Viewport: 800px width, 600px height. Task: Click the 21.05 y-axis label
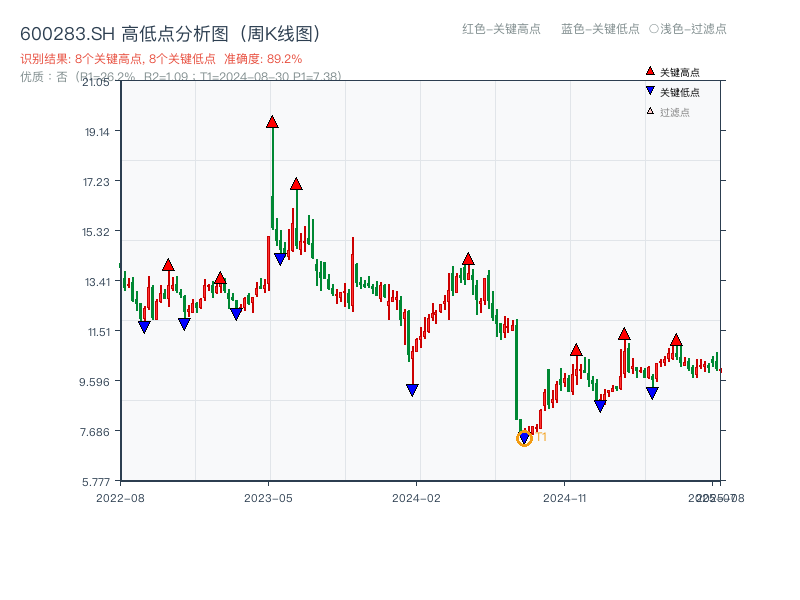coord(95,82)
